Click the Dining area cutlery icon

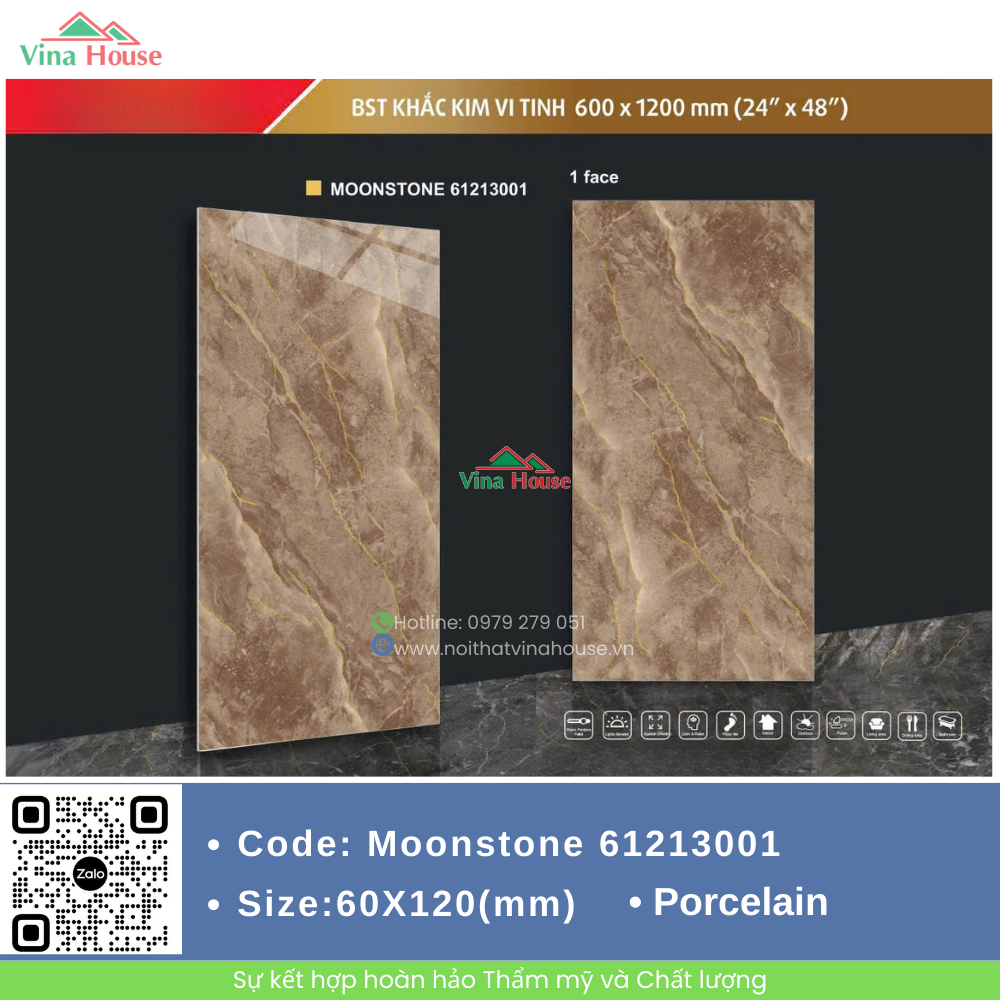coord(912,725)
